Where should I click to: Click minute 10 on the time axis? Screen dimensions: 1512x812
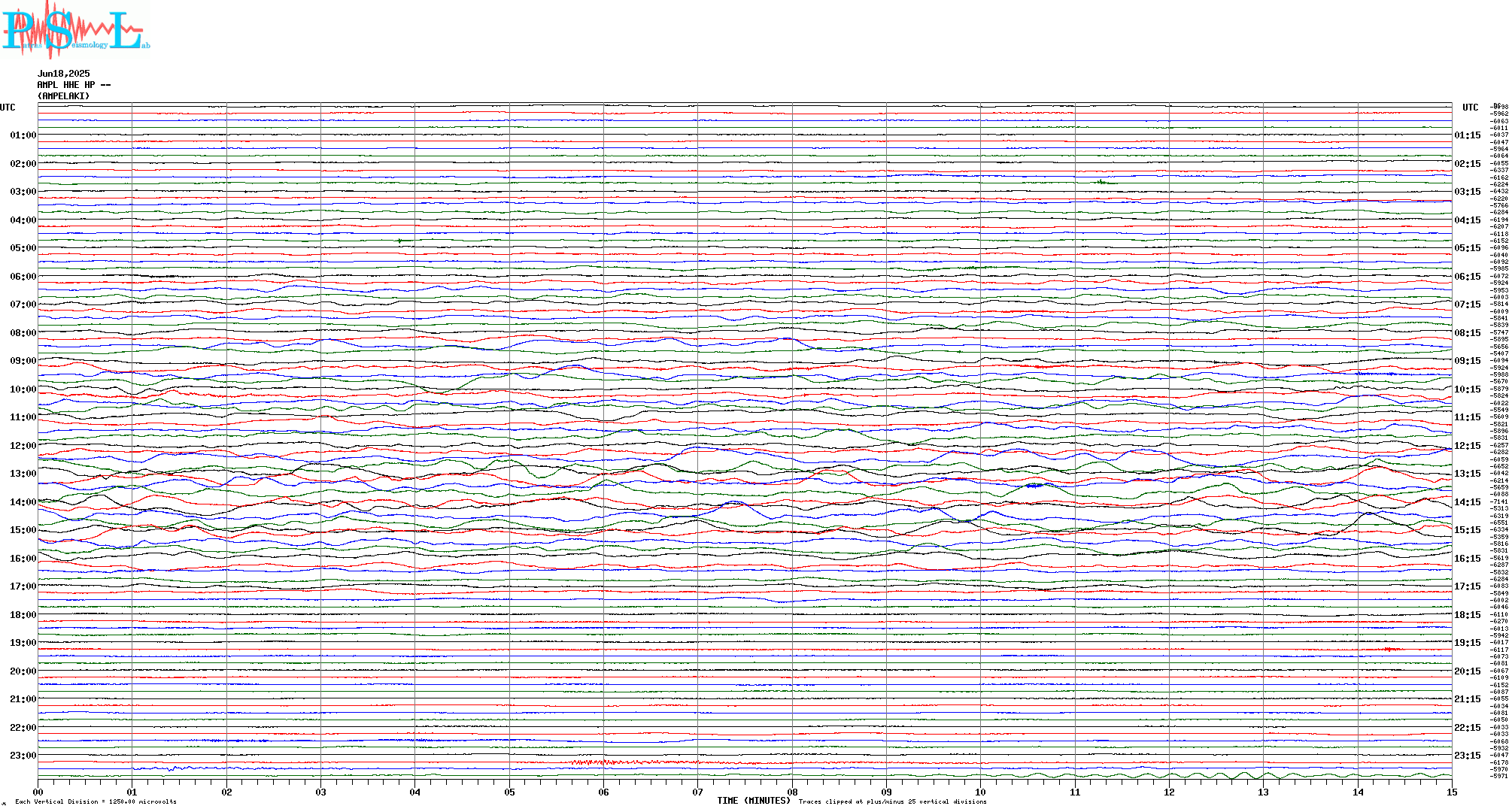(981, 792)
